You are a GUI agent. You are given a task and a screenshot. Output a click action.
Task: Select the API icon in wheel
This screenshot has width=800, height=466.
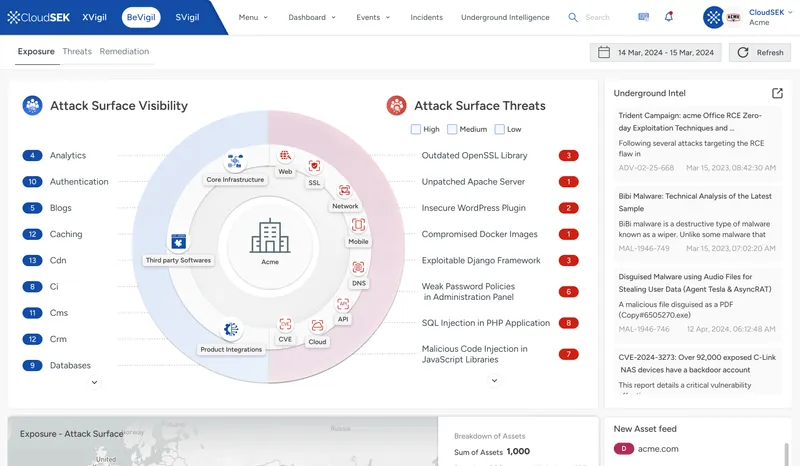343,305
